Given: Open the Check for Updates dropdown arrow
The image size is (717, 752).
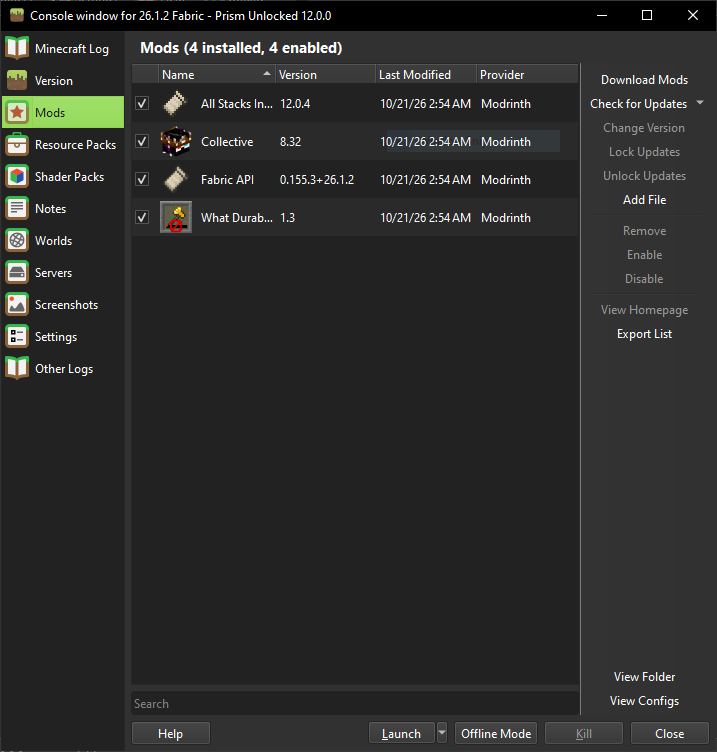Looking at the screenshot, I should coord(700,103).
